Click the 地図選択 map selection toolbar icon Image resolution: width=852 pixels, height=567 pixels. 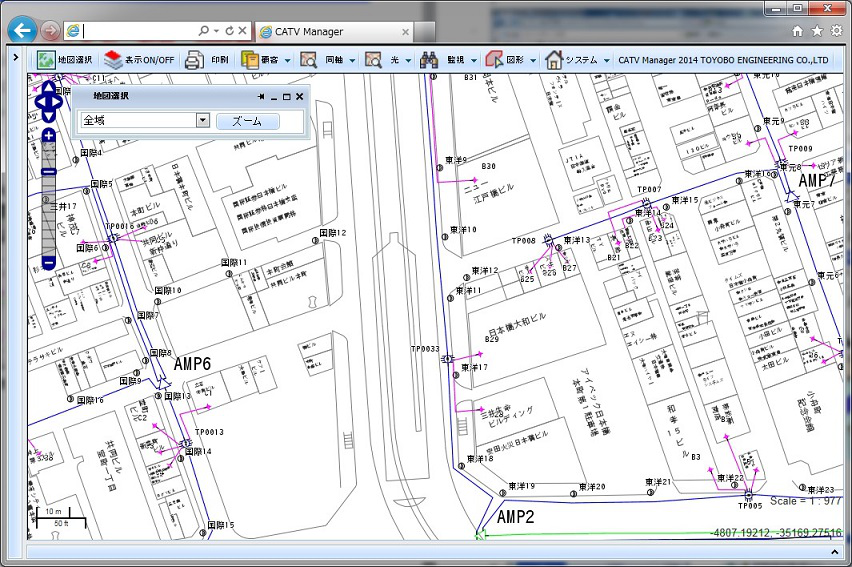pos(47,60)
